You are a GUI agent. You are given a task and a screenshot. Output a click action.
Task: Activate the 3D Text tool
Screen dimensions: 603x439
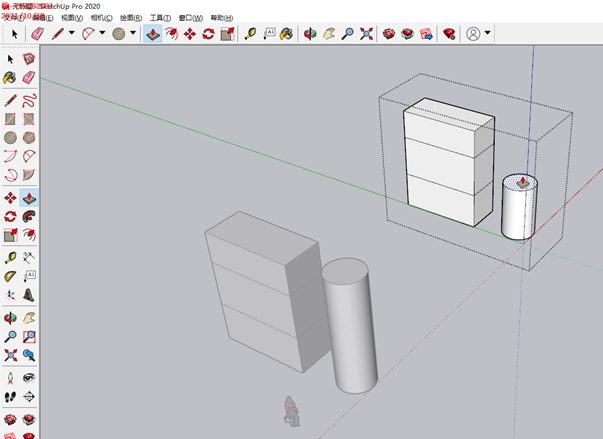point(29,295)
